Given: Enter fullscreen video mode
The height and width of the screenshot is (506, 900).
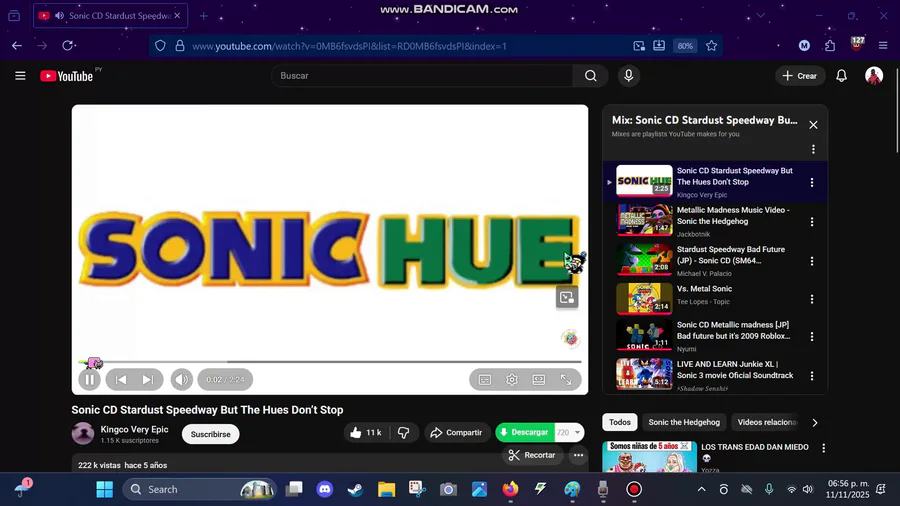Looking at the screenshot, I should (566, 380).
